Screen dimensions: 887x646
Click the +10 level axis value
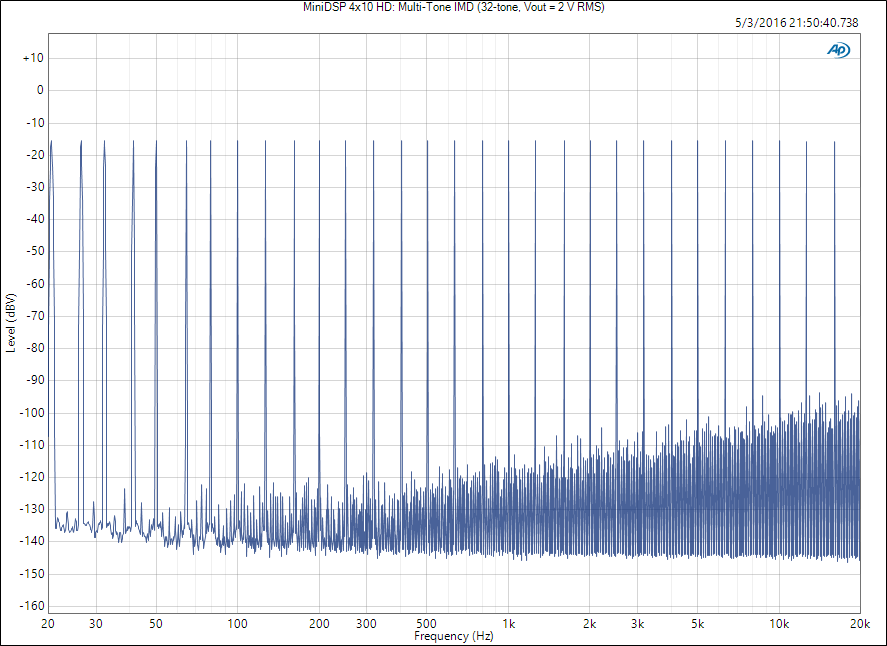tap(33, 58)
